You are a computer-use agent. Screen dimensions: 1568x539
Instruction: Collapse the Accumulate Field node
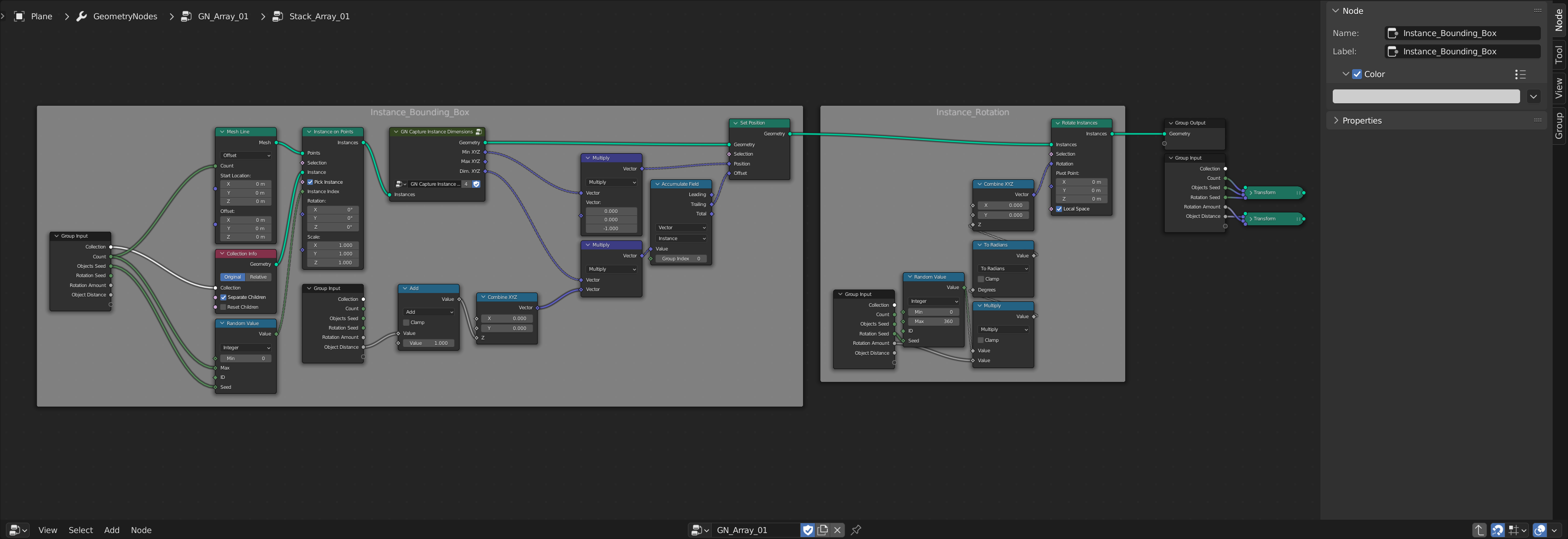click(657, 184)
